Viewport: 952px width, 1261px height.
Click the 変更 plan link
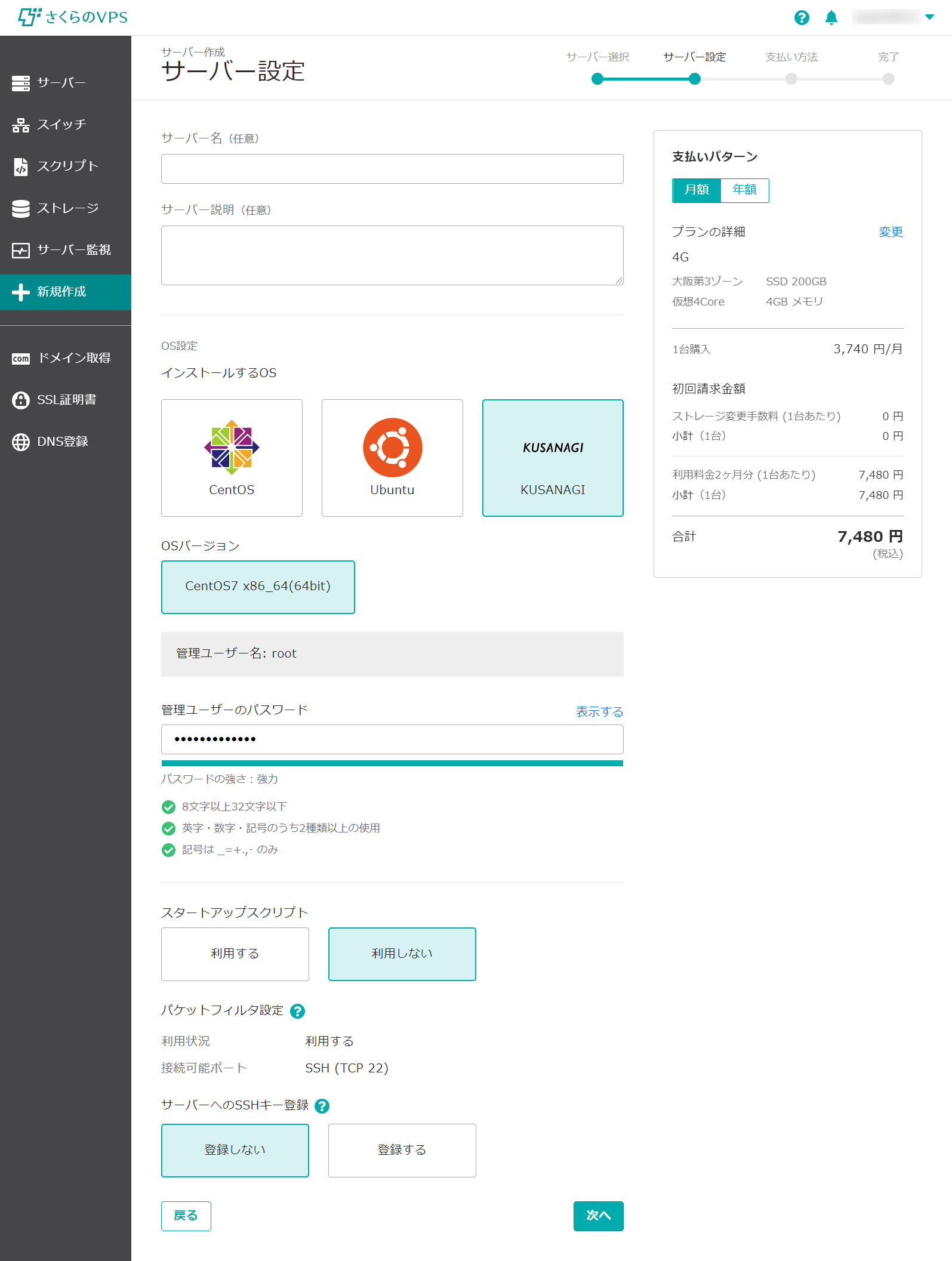pos(891,232)
